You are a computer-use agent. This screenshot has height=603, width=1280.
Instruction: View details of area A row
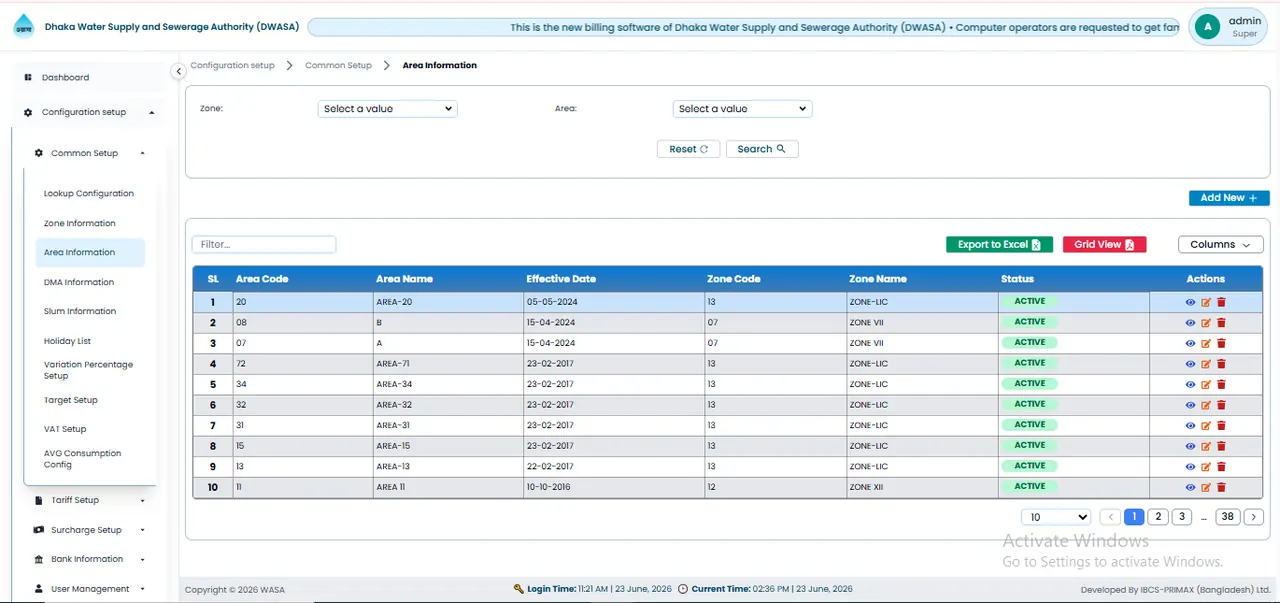[1190, 343]
